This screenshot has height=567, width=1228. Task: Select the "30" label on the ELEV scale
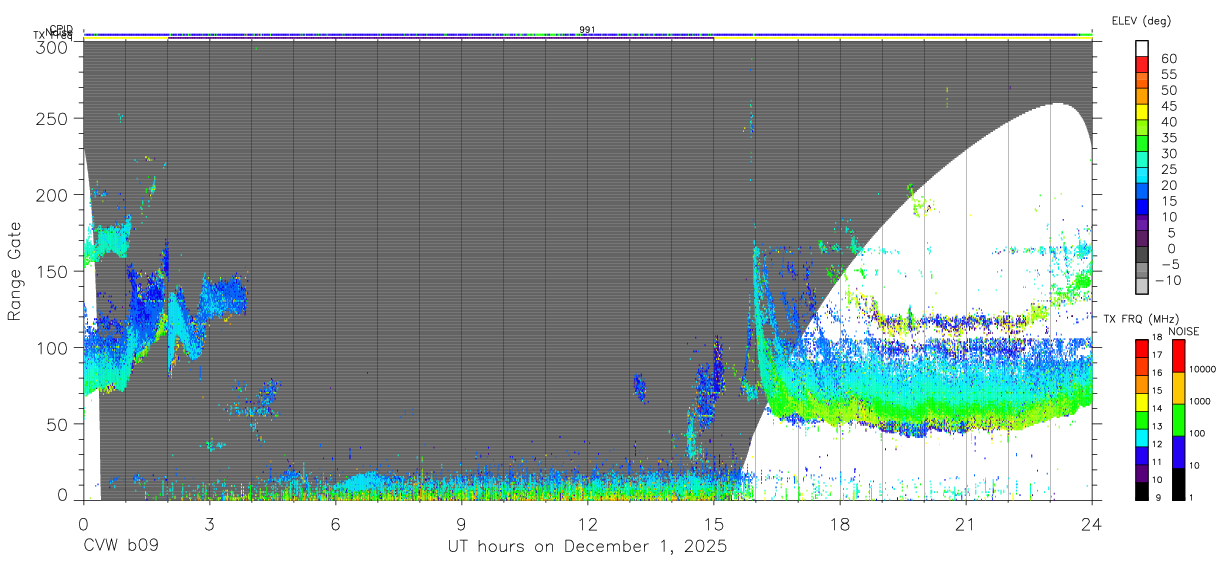tap(1168, 153)
